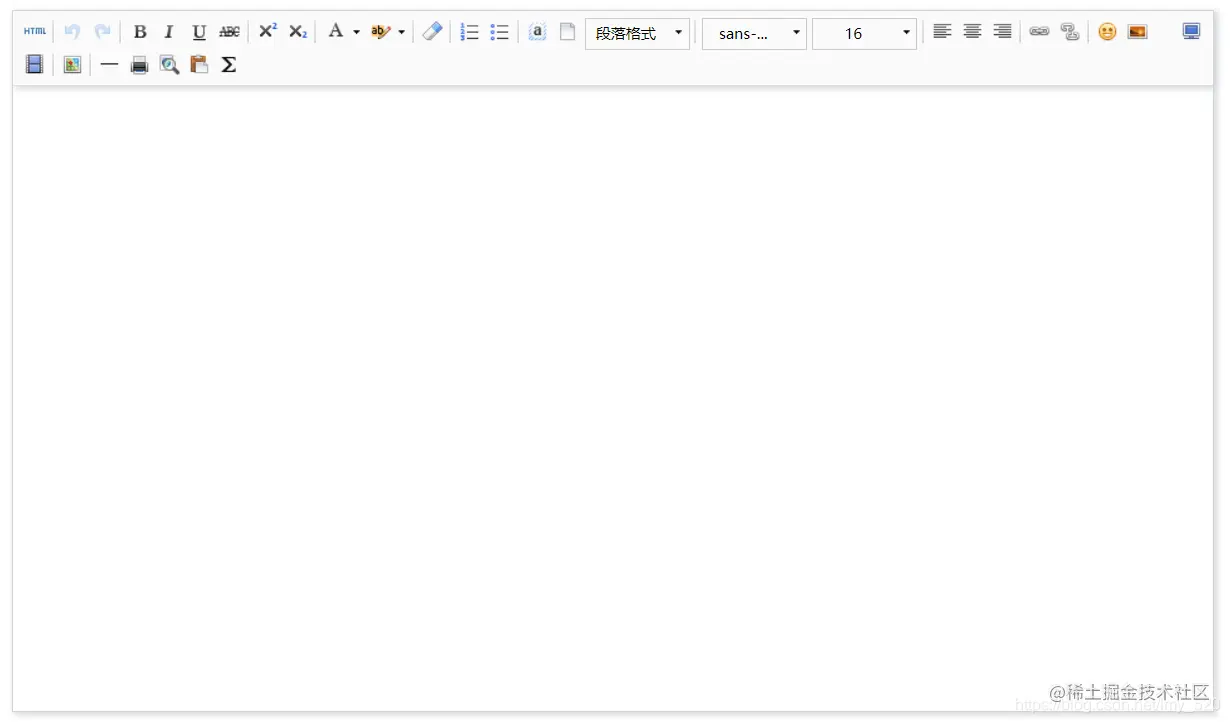Click the undo arrow icon
Screen dimensions: 1230x723
pyautogui.click(x=72, y=31)
